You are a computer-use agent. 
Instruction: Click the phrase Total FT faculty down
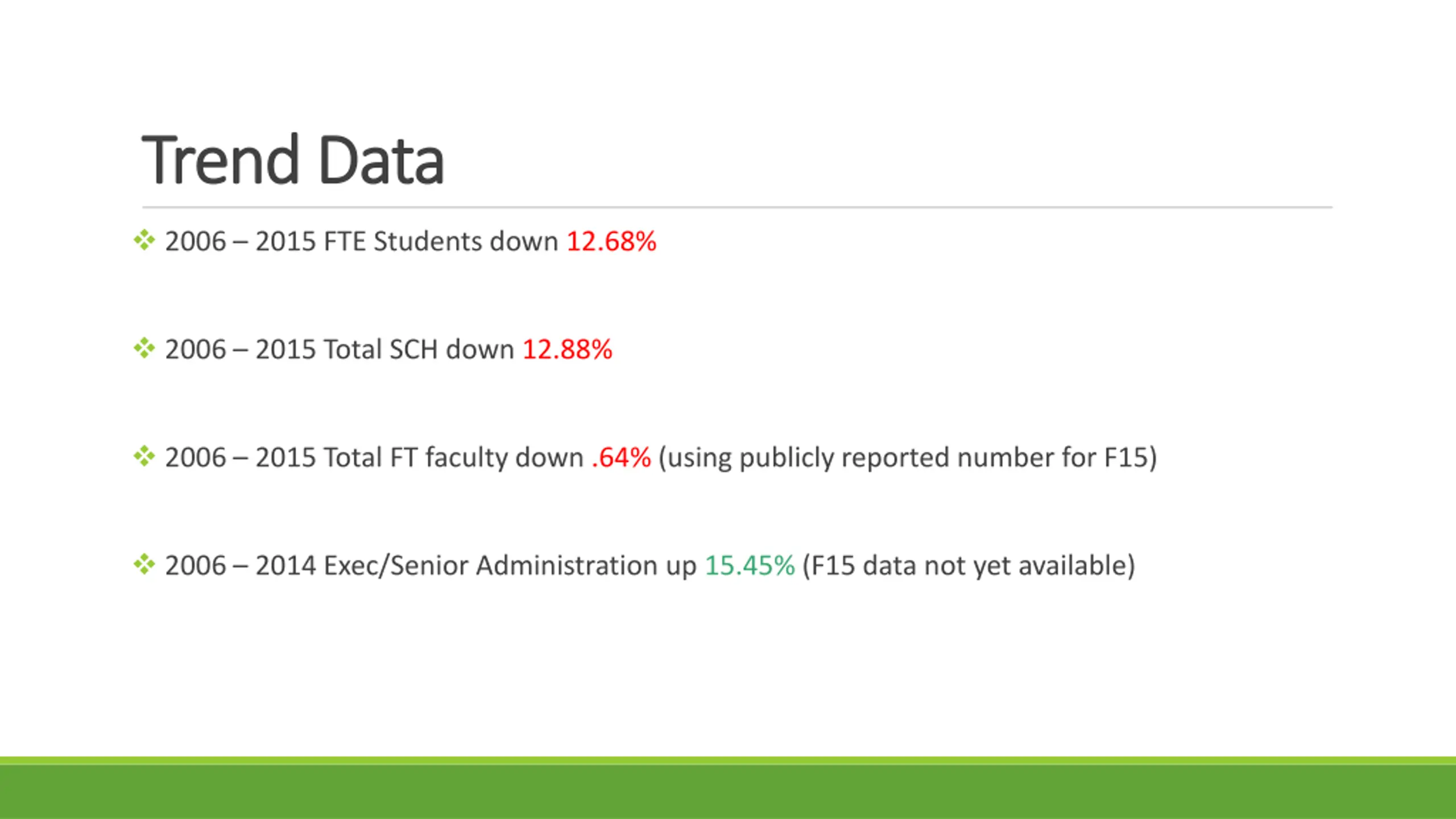(x=453, y=457)
